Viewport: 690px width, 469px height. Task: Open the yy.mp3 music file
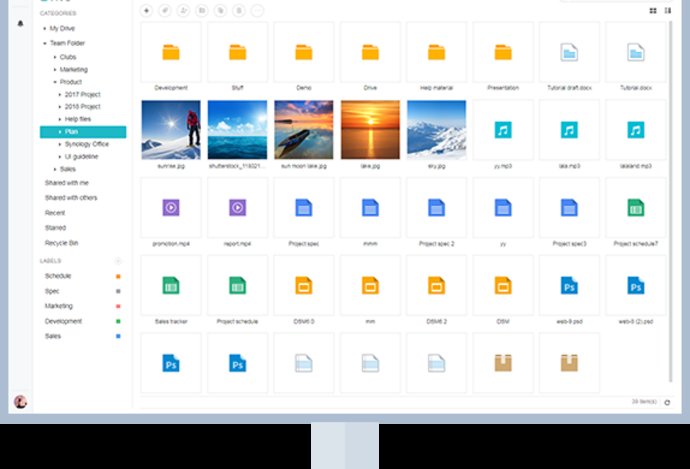(x=502, y=130)
